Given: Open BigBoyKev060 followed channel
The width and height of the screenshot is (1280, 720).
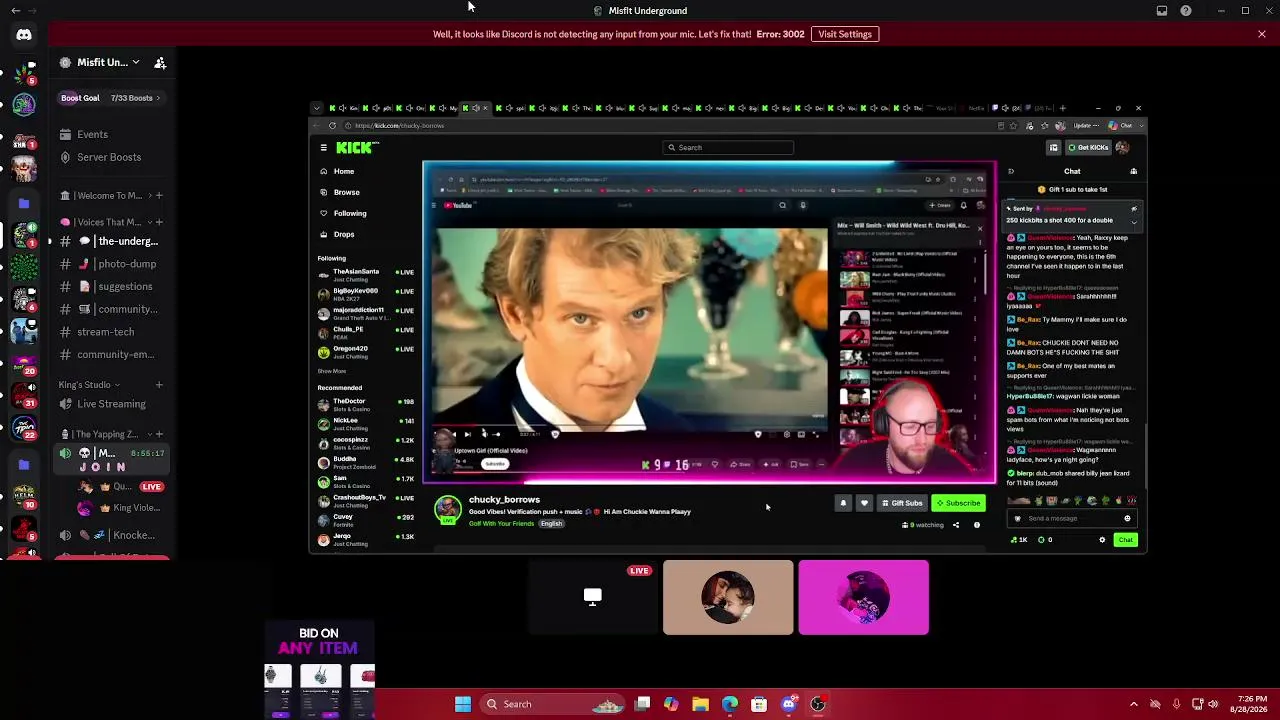Looking at the screenshot, I should 365,292.
